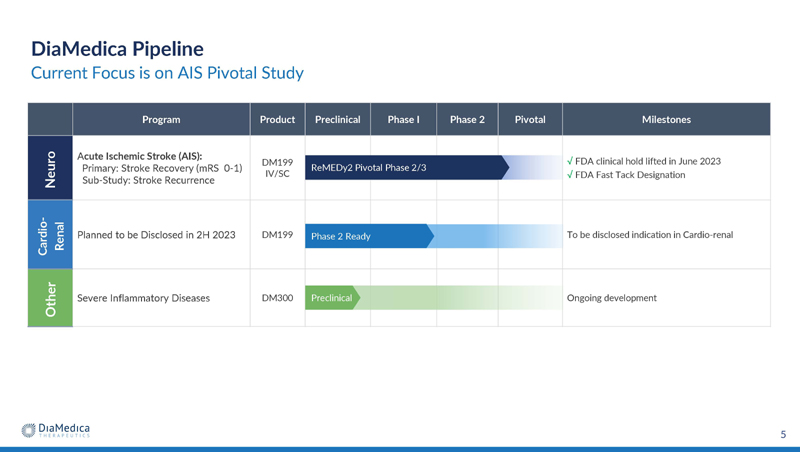This screenshot has height=452, width=800.
Task: Click the DiaMedica Pipeline slide title
Action: pos(117,49)
